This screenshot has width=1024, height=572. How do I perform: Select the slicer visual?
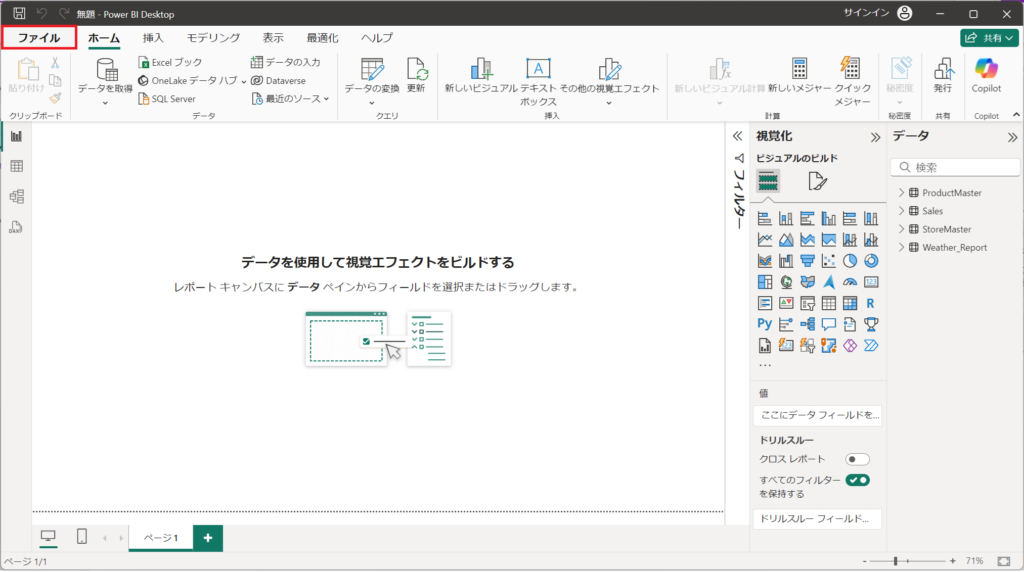(x=807, y=304)
